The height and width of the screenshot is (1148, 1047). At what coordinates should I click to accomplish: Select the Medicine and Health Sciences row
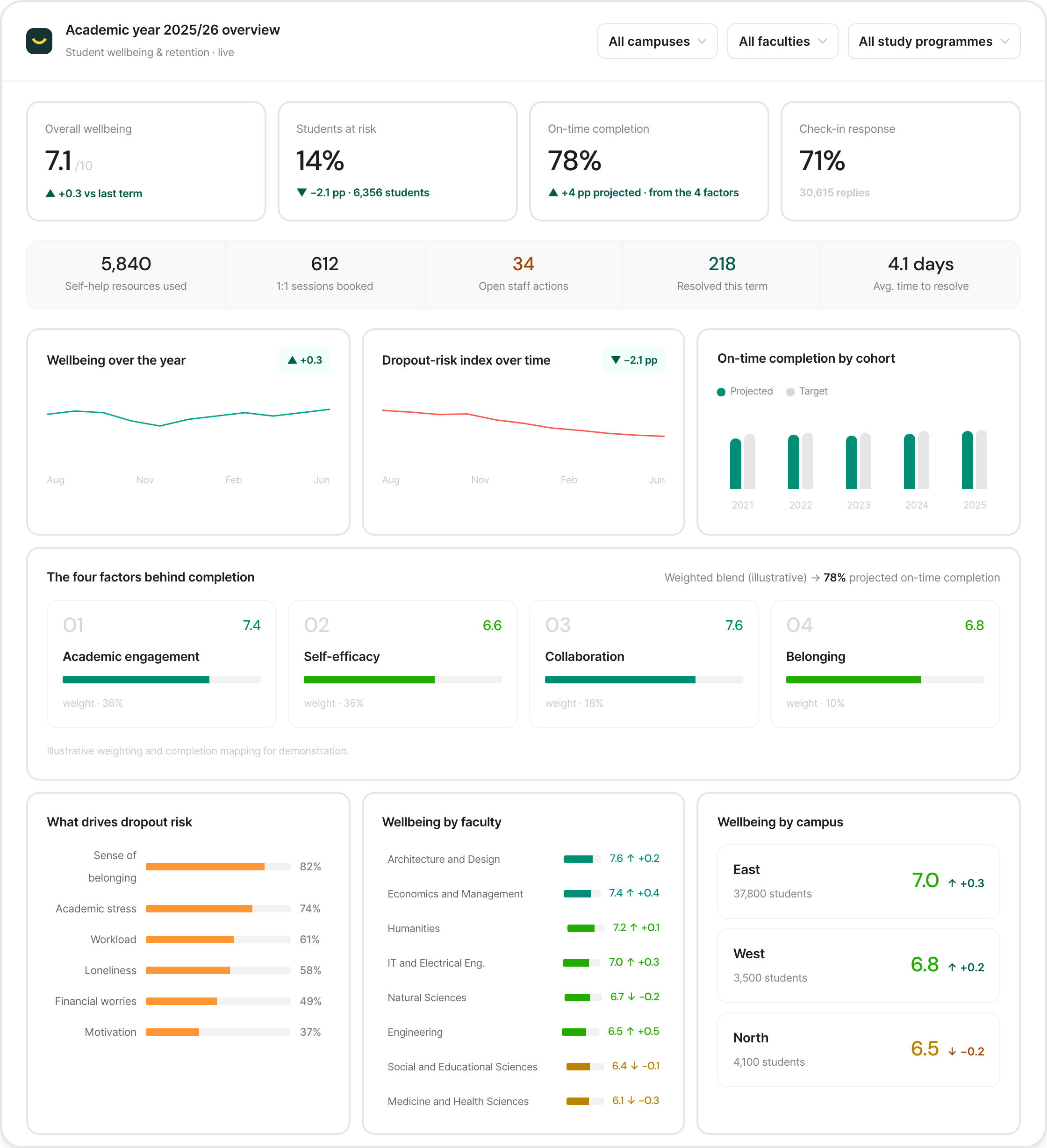click(x=523, y=1101)
